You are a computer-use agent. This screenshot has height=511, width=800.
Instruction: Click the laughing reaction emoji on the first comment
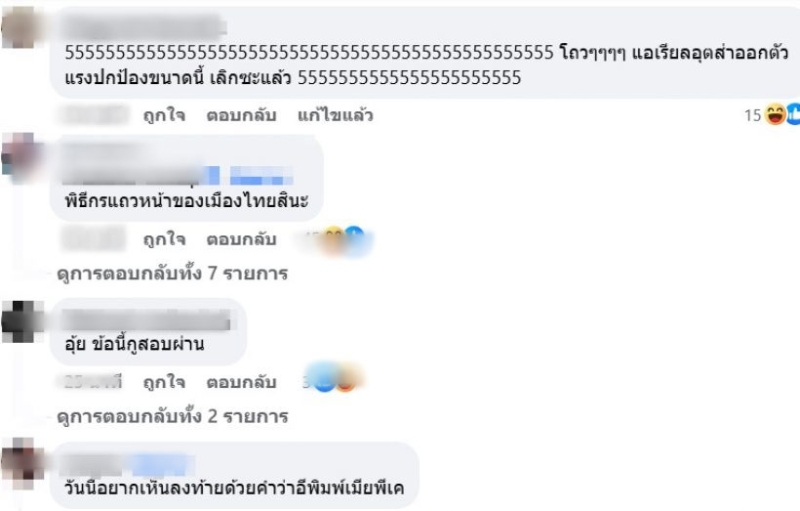[775, 114]
